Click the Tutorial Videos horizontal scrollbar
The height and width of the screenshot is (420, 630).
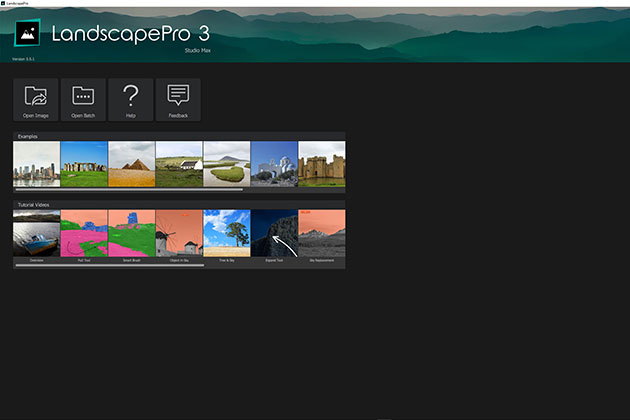[110, 265]
